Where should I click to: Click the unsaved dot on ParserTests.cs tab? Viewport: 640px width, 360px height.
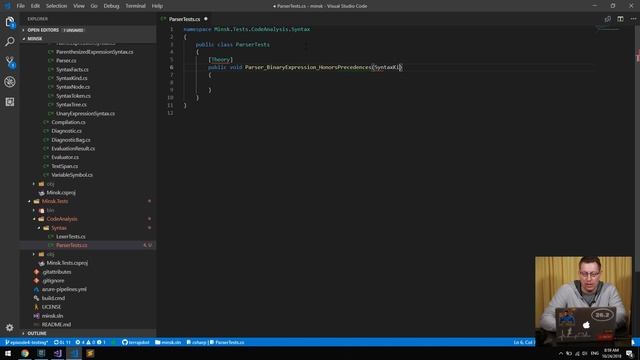[206, 19]
